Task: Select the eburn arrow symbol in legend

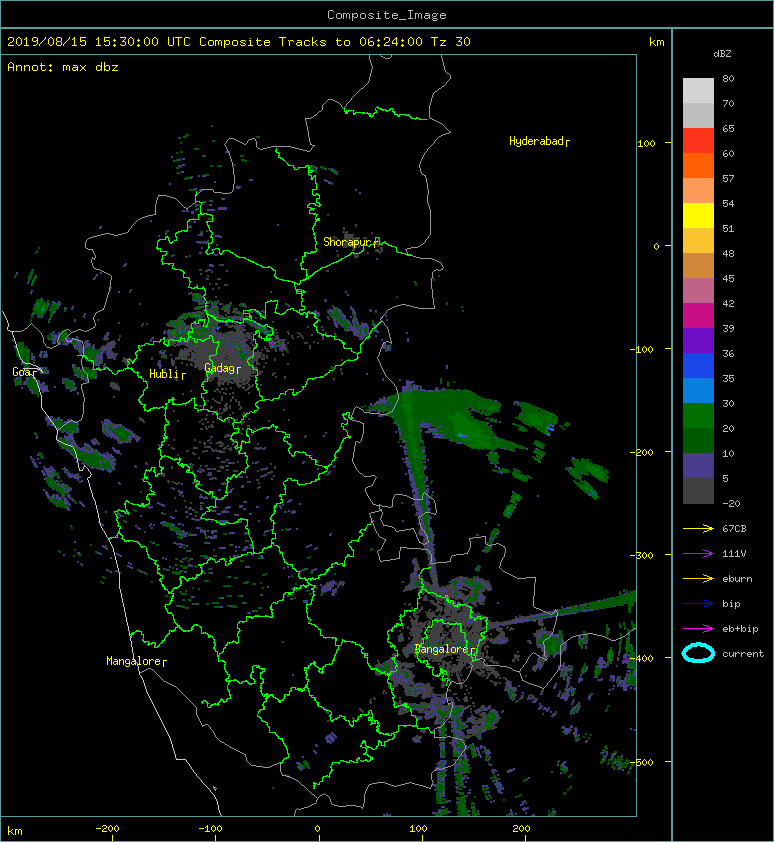Action: point(698,579)
